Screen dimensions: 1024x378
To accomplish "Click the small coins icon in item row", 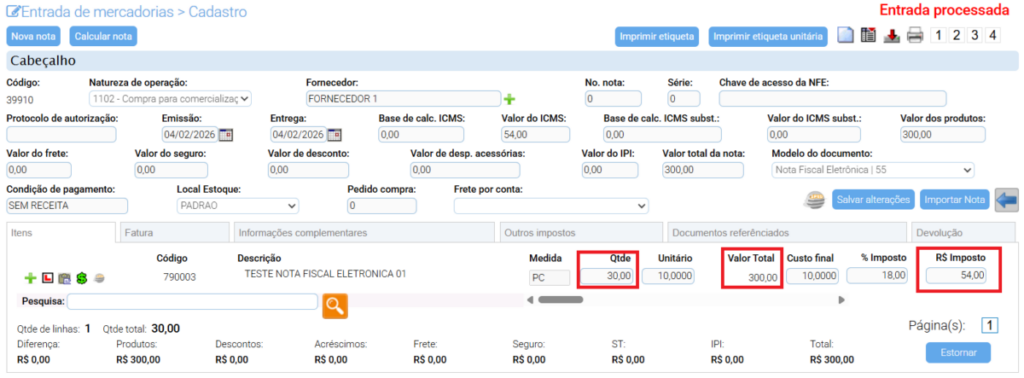I will (x=99, y=278).
